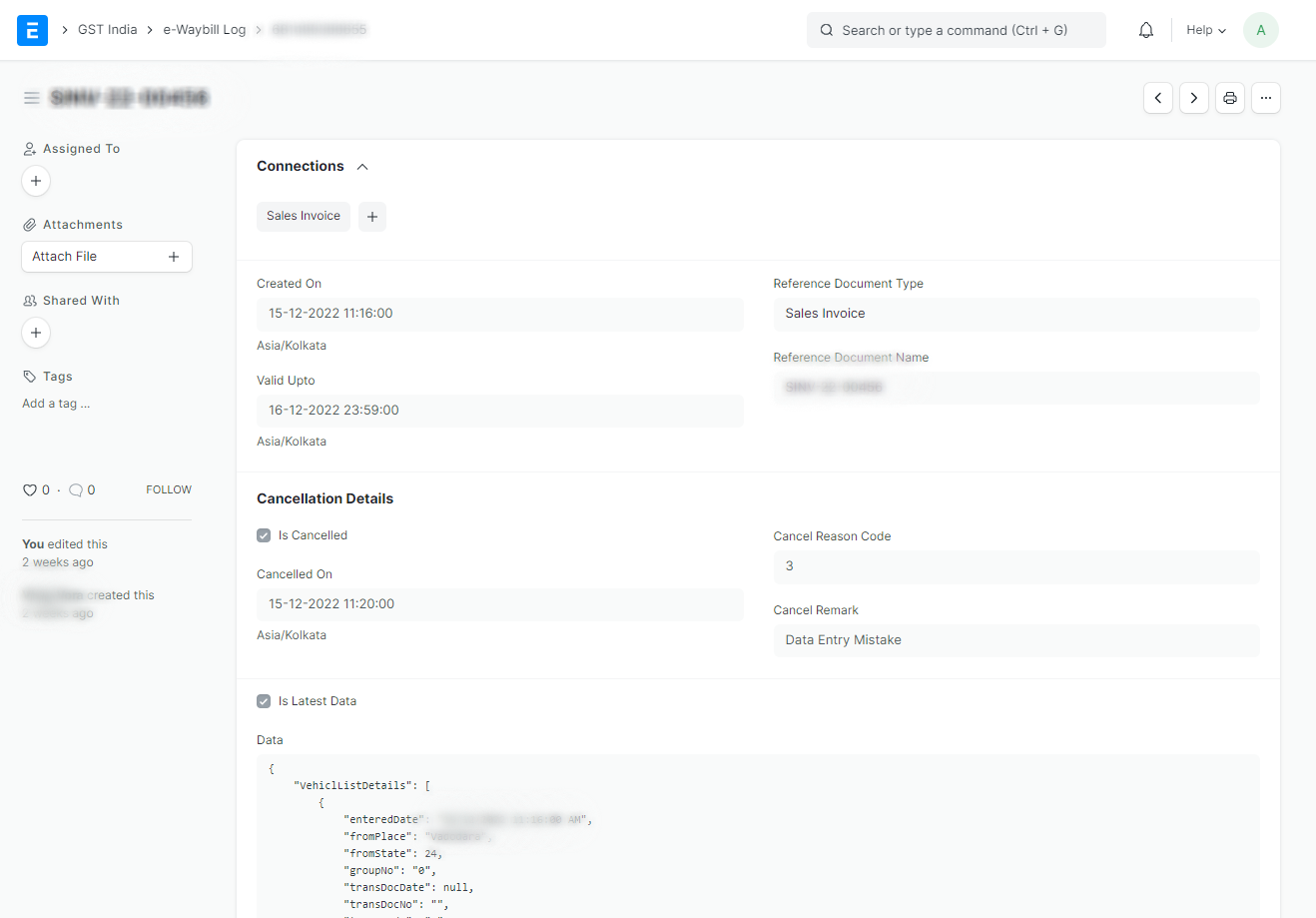Go to next document
This screenshot has width=1316, height=918.
click(x=1194, y=98)
